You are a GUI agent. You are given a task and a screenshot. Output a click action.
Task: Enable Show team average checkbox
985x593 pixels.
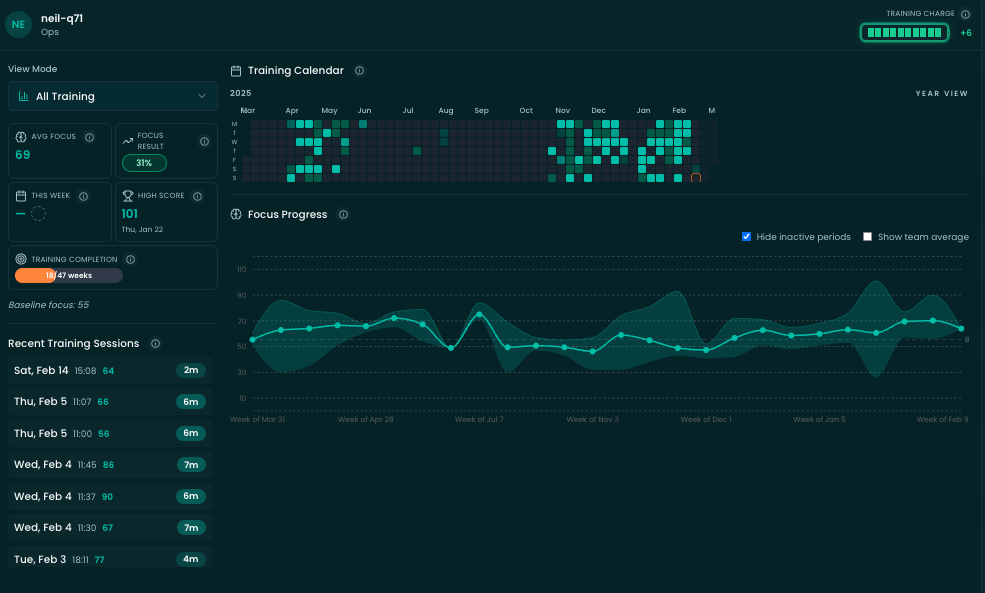click(x=868, y=237)
